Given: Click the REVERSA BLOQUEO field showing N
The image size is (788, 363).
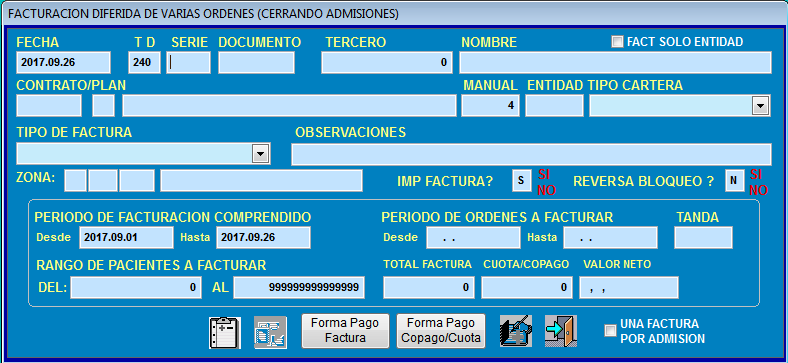Looking at the screenshot, I should click(734, 180).
